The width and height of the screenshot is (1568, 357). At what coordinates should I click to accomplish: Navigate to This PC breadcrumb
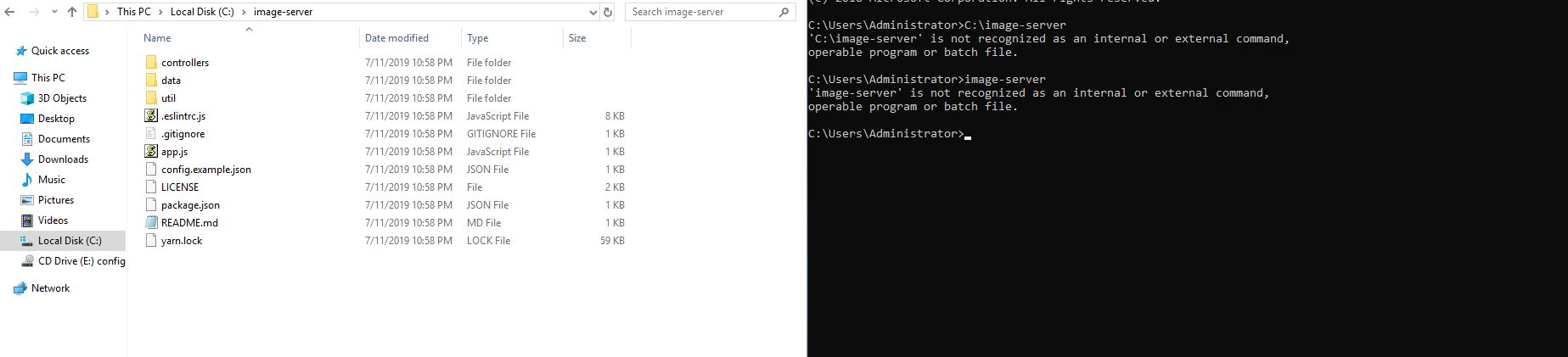[x=133, y=12]
